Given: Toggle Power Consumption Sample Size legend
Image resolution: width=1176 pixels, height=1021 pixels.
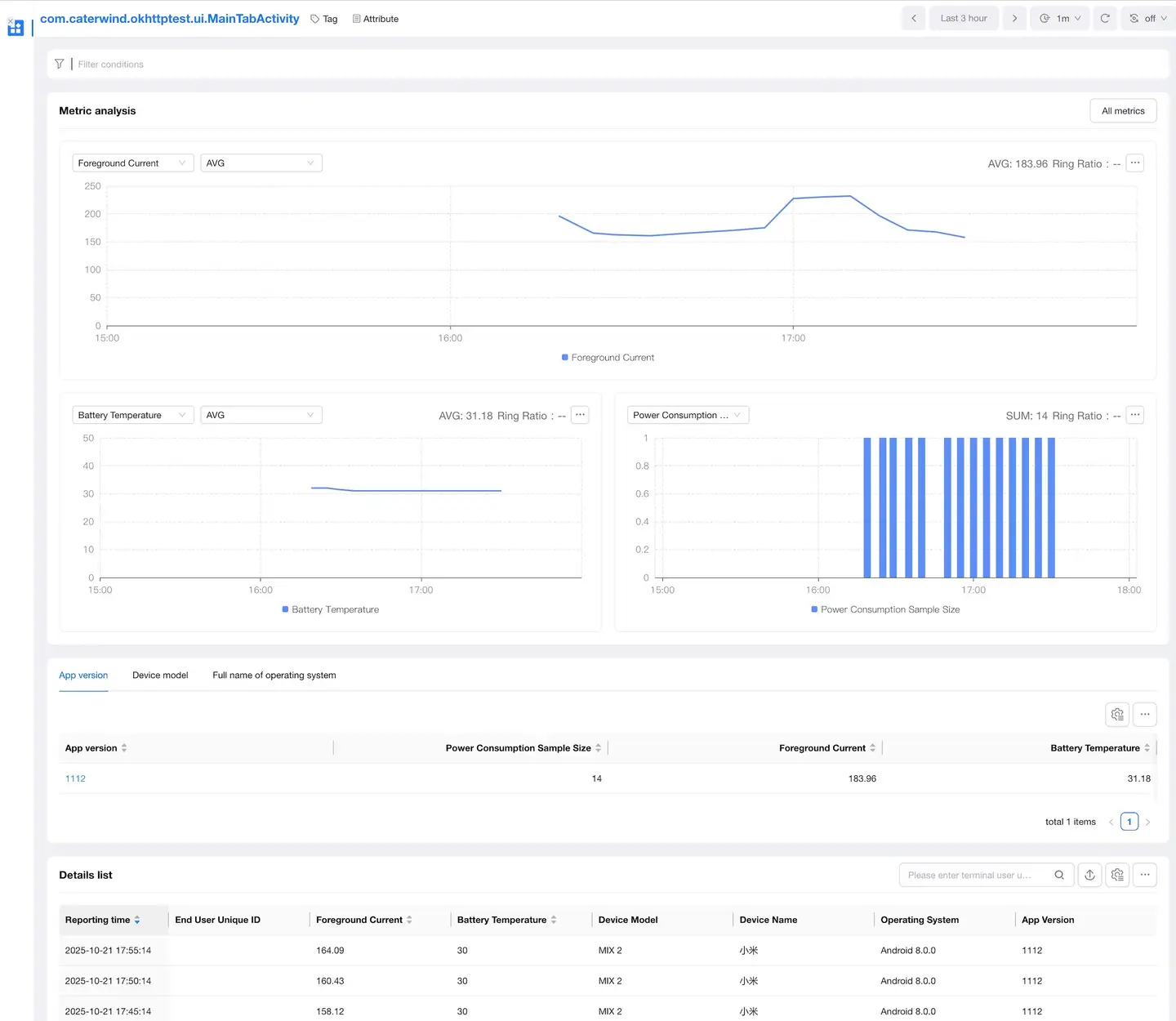Looking at the screenshot, I should coord(885,609).
